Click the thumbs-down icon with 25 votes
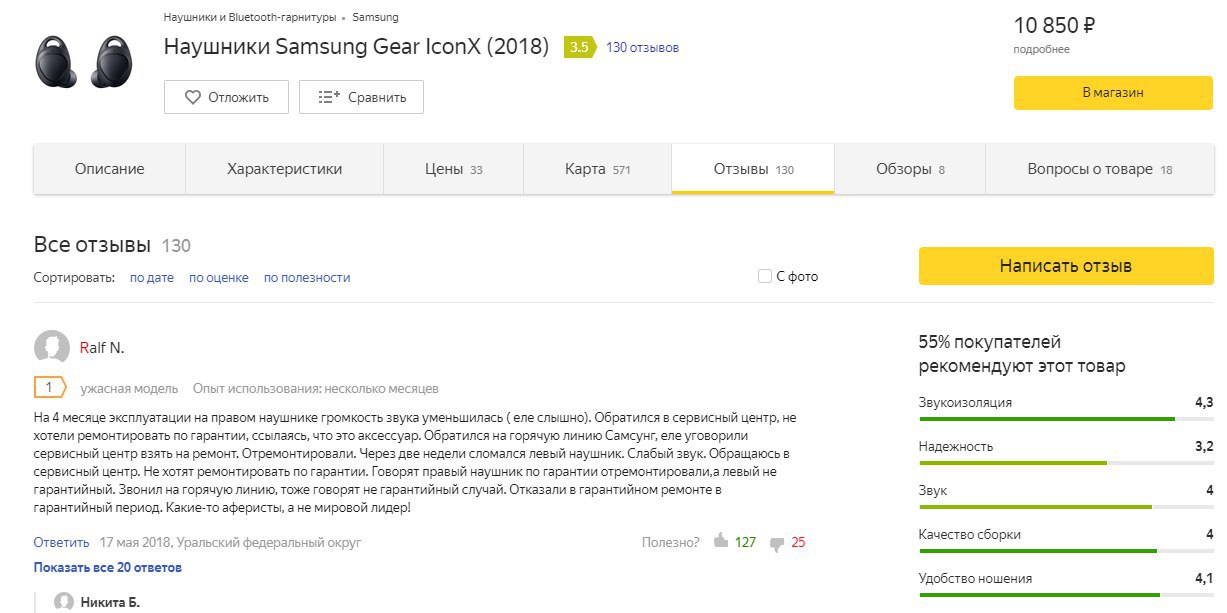This screenshot has width=1227, height=613. click(x=776, y=543)
